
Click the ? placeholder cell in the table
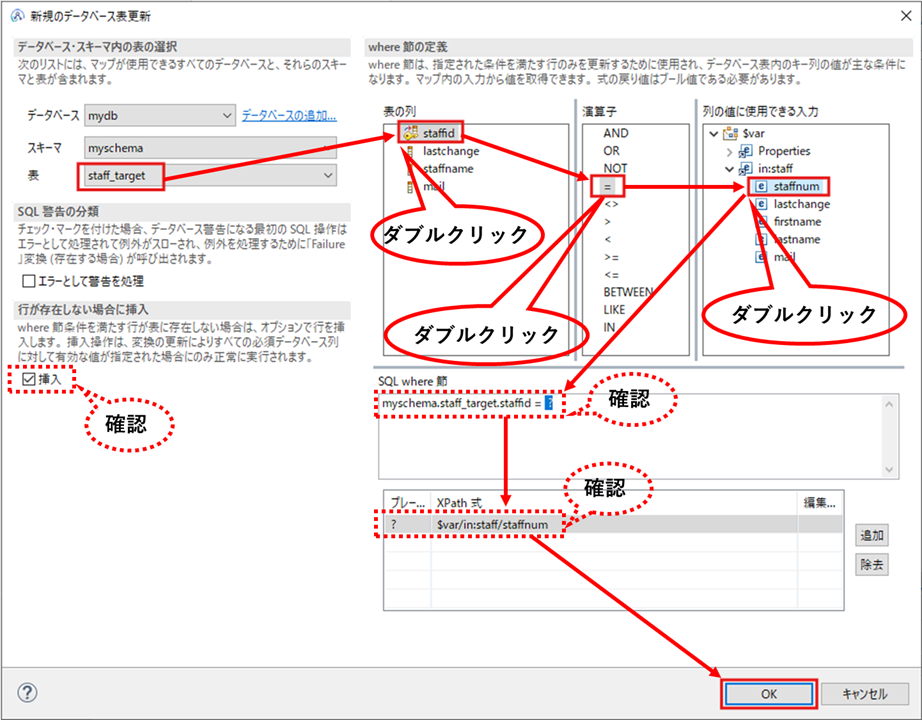(x=407, y=524)
